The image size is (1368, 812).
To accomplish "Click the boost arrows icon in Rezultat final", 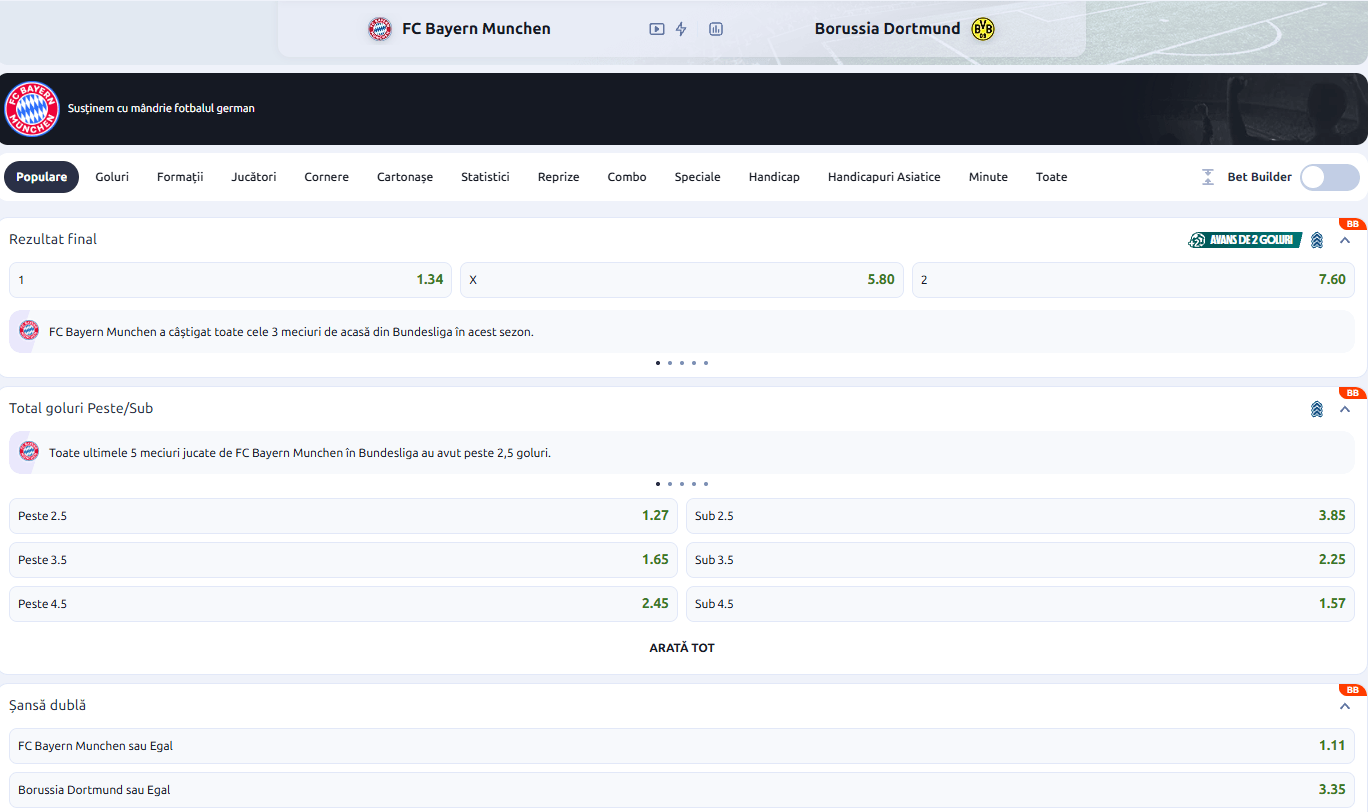I will [x=1317, y=240].
